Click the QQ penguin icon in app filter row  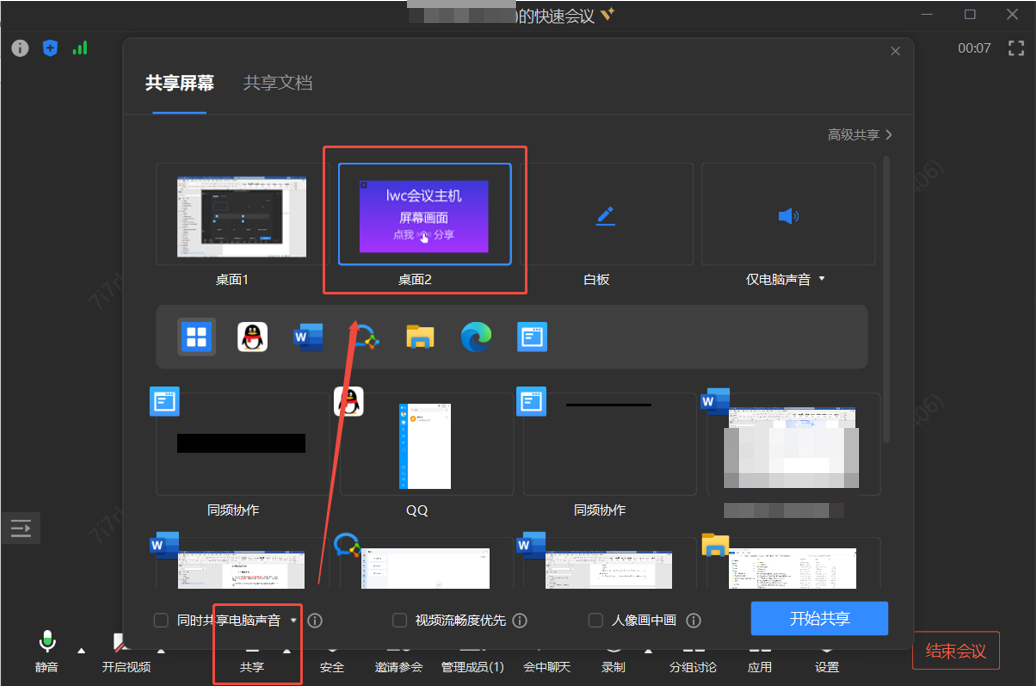click(x=252, y=337)
